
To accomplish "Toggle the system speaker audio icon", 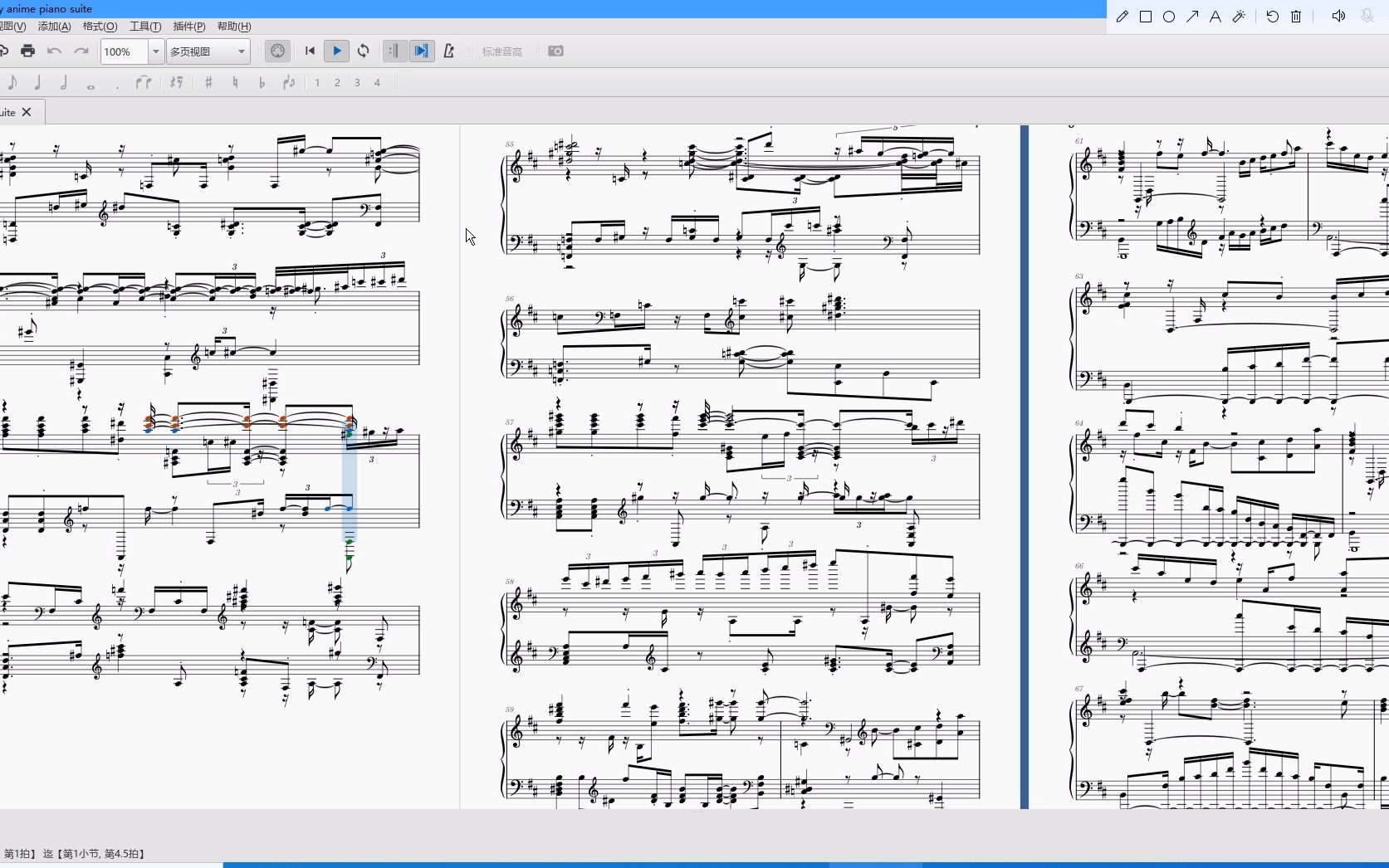I will point(1338,17).
